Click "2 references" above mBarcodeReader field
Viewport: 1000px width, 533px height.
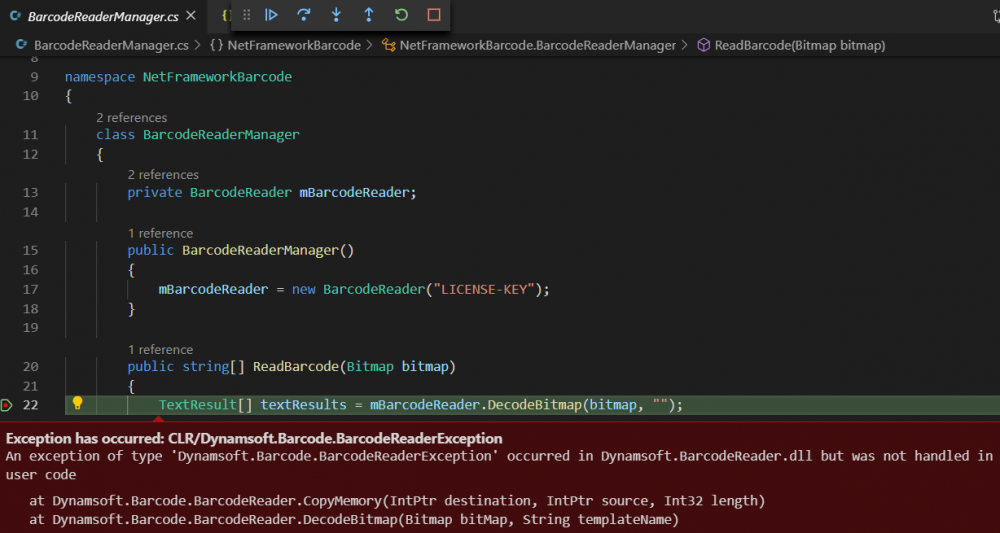[x=163, y=174]
